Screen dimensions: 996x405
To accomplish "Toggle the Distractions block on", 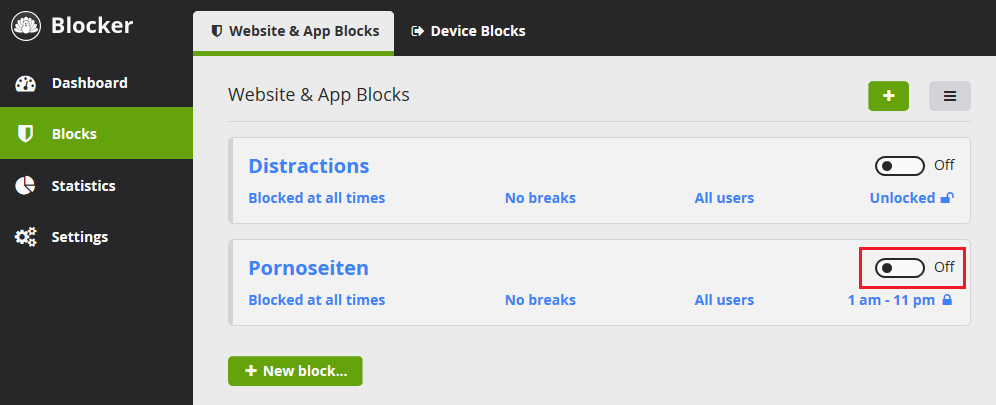I will pos(899,165).
